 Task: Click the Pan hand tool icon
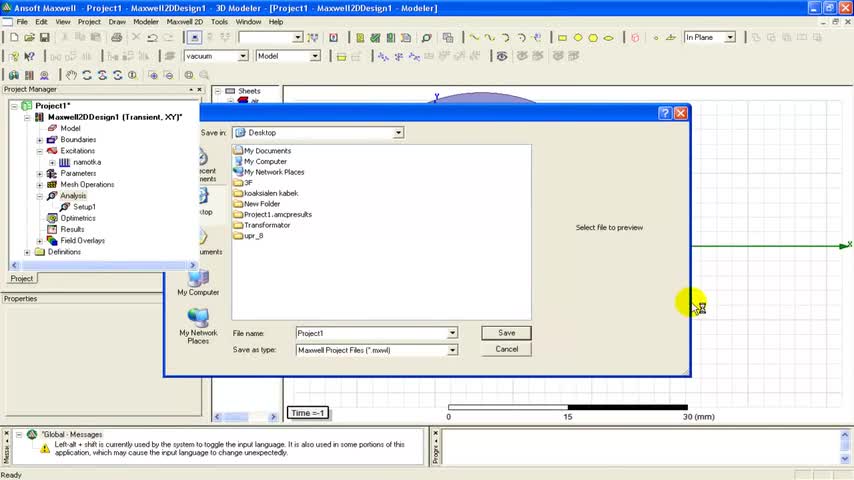71,75
